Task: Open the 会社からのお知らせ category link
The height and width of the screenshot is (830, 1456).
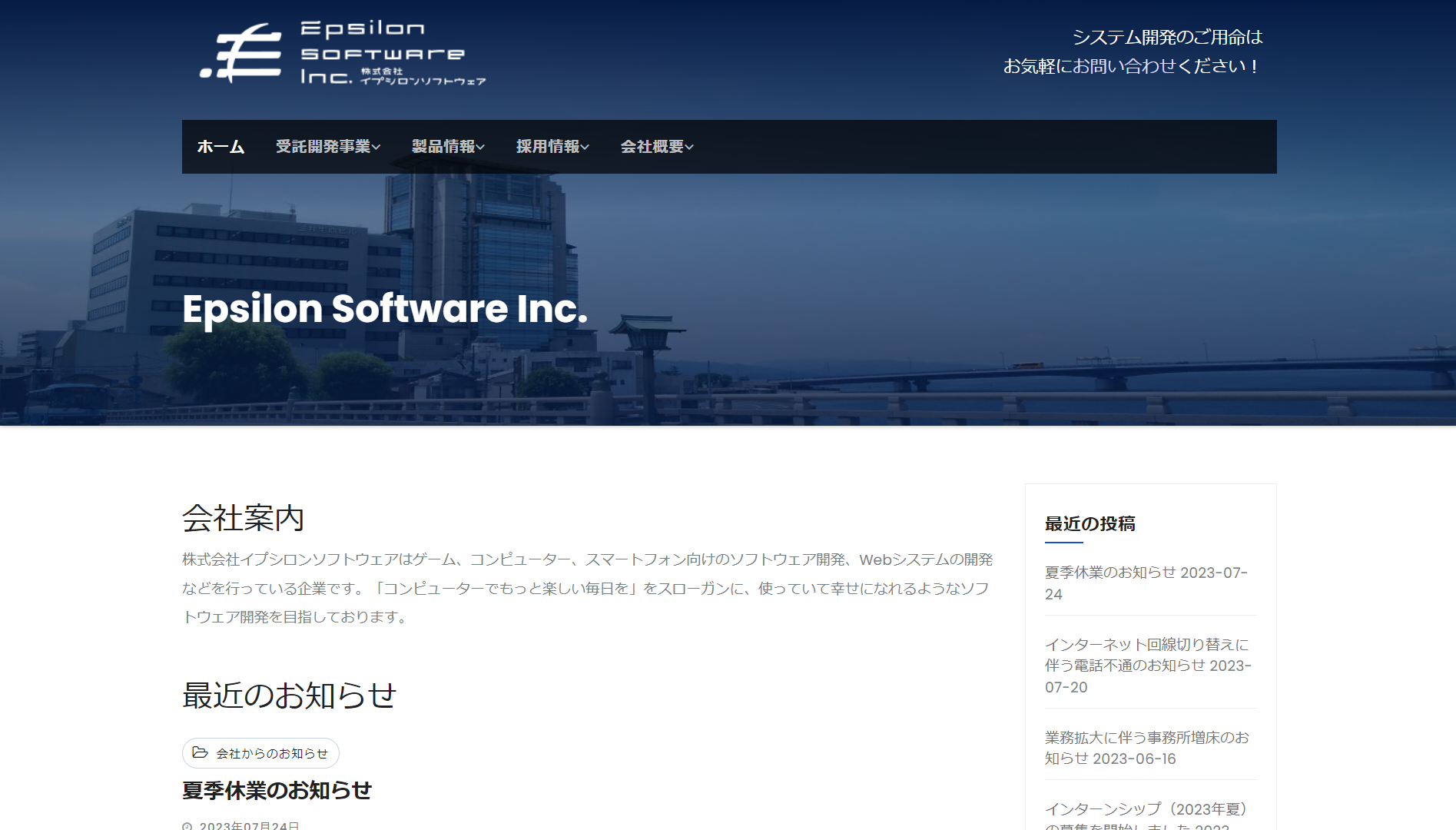Action: click(272, 753)
